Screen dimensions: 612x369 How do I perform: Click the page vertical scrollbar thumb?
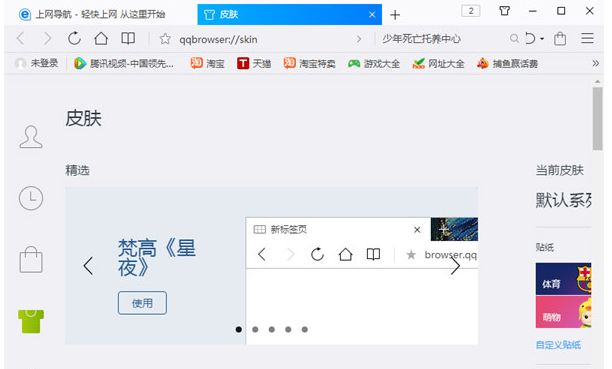(x=598, y=119)
